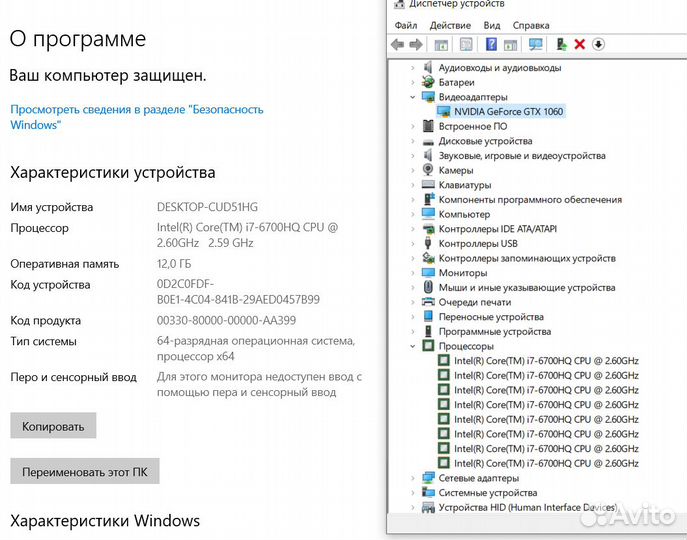
Task: Click the Очереди печати printer icon
Action: tap(428, 302)
